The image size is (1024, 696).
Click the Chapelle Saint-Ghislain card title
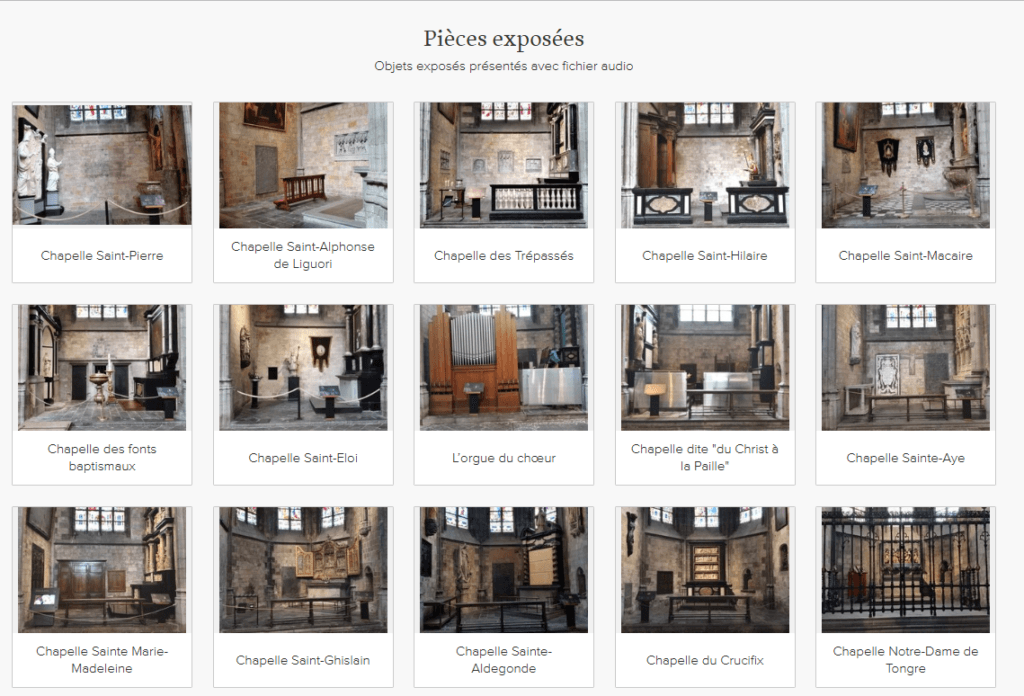[303, 660]
